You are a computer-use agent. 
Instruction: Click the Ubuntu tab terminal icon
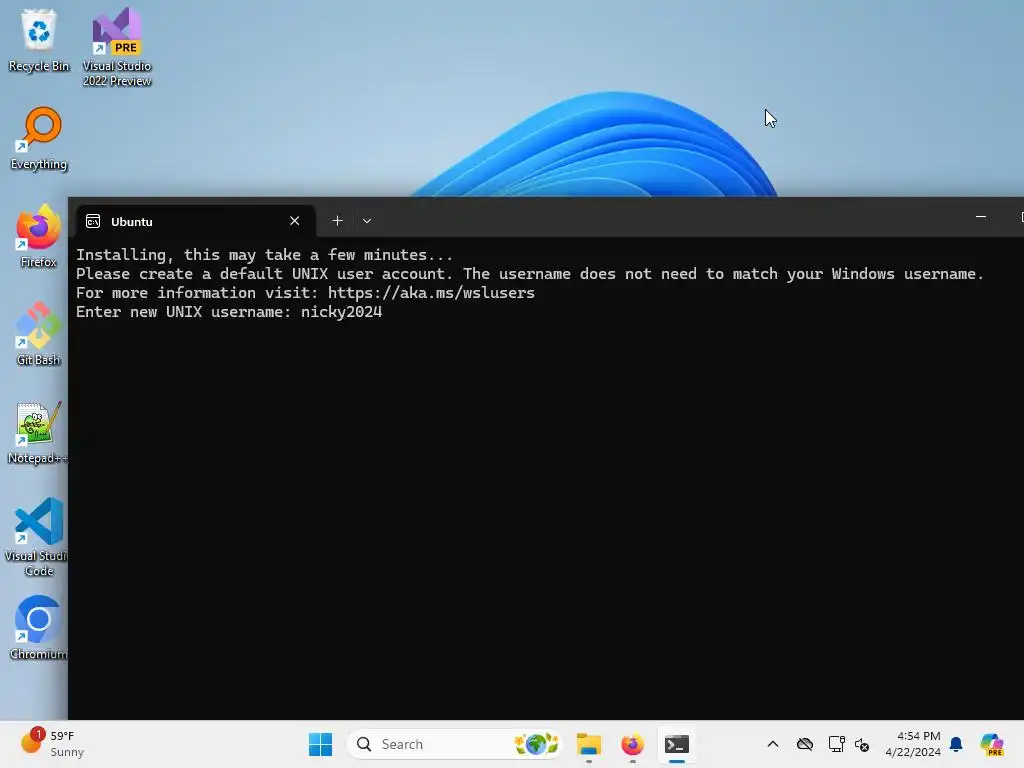click(93, 221)
